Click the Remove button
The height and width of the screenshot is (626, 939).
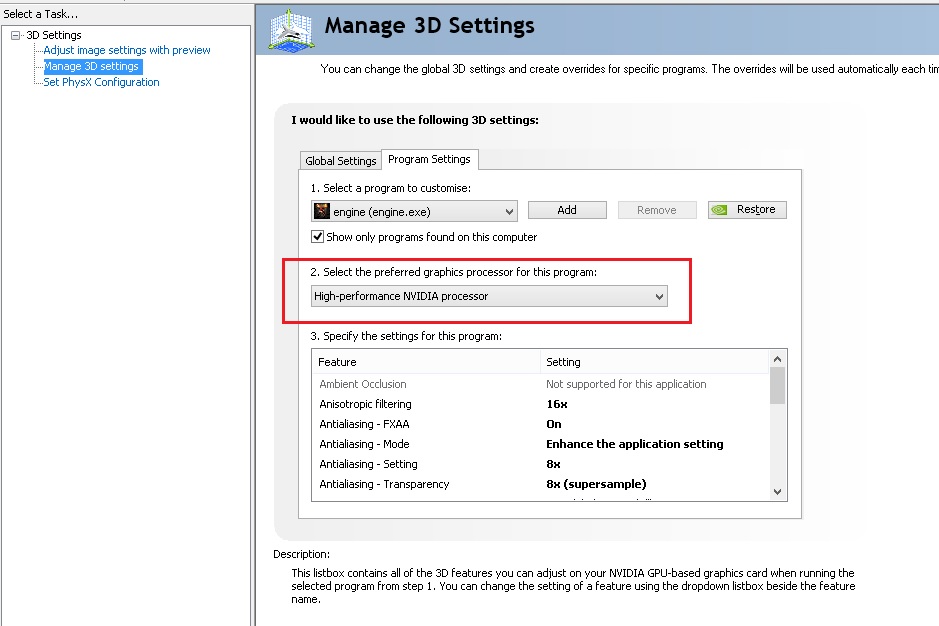click(x=657, y=210)
